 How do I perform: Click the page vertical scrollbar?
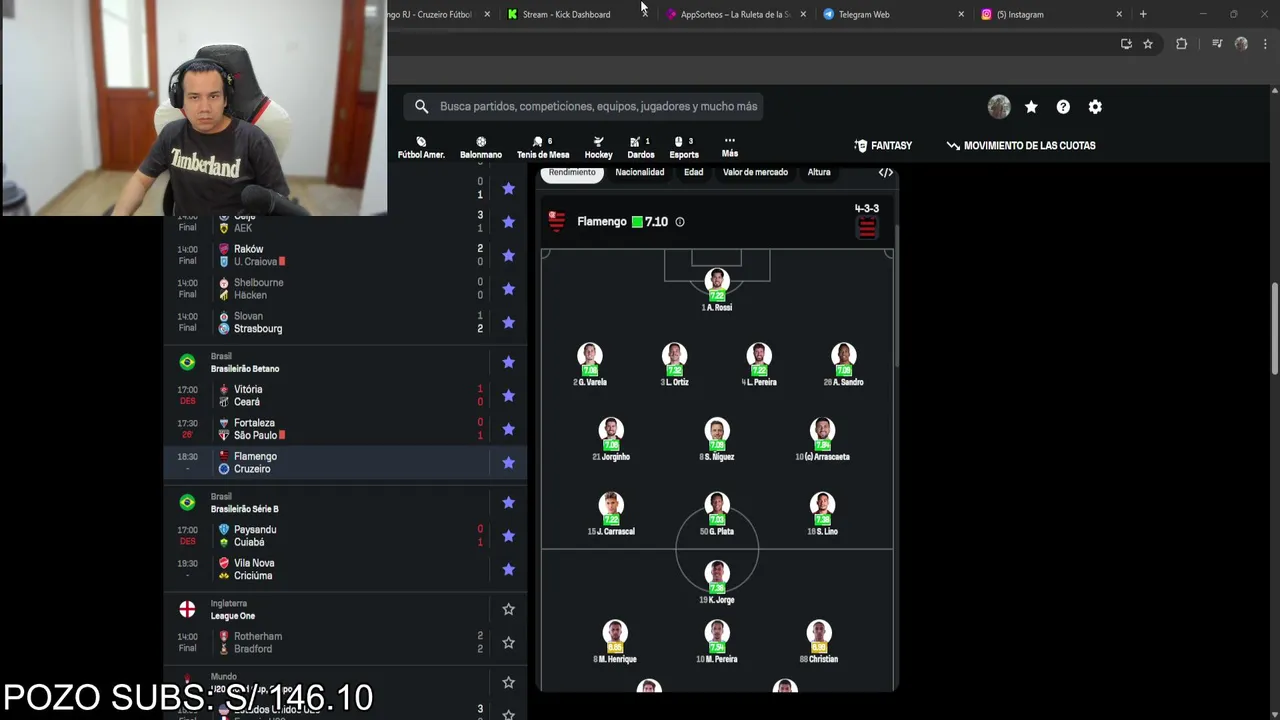point(1275,330)
